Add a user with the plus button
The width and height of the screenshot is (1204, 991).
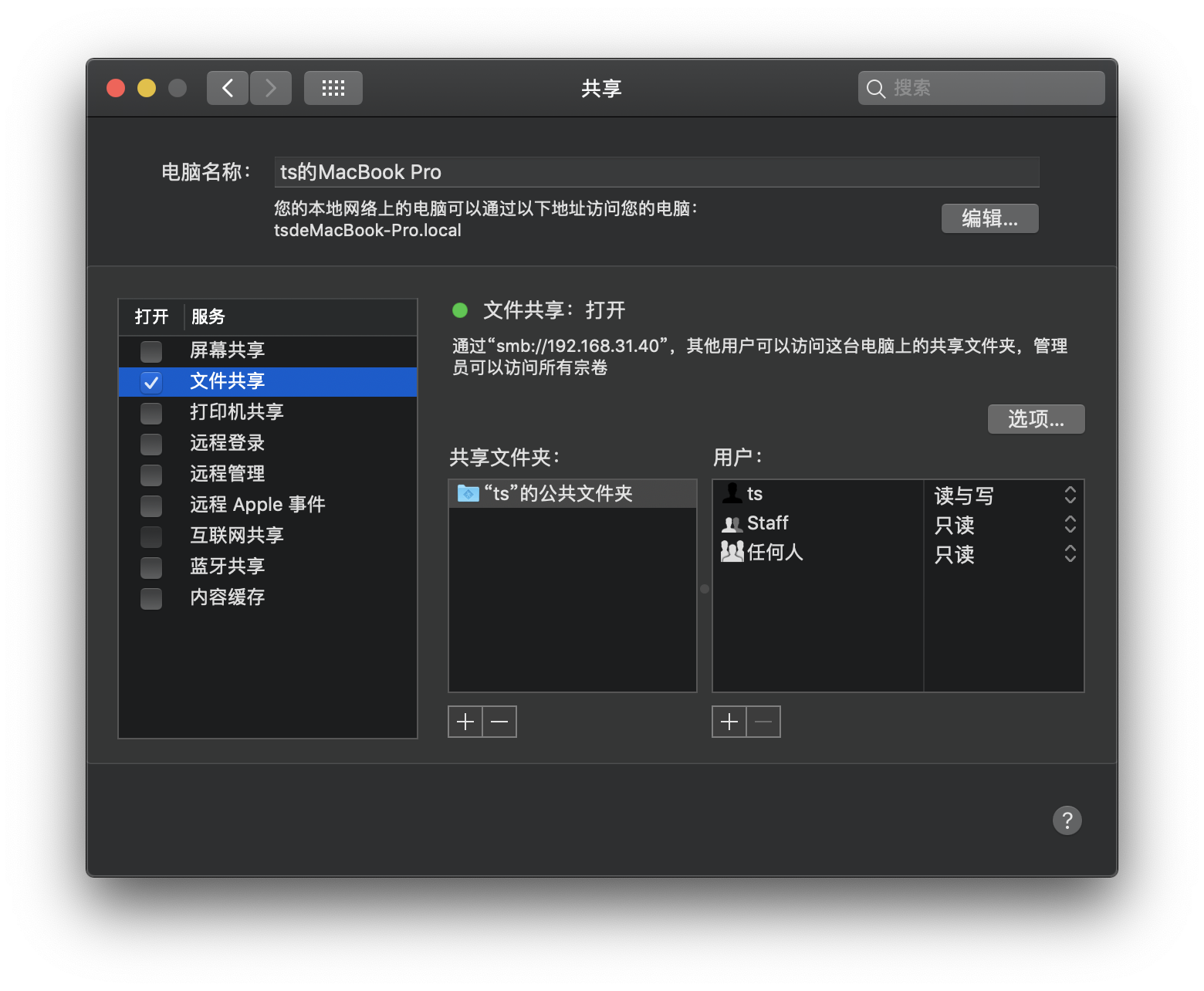click(x=729, y=722)
